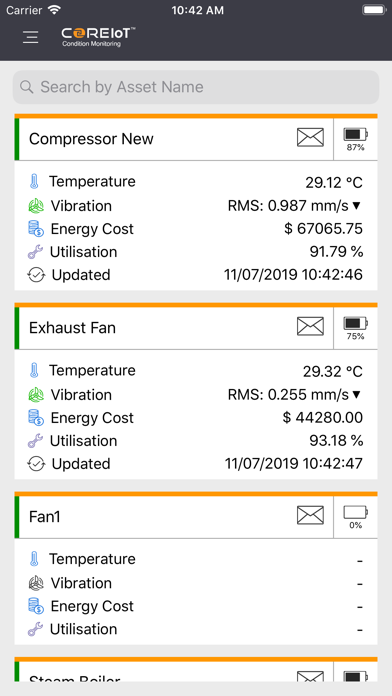Open the Exhaust Fan envelope messages icon
392x696 pixels.
tap(310, 326)
